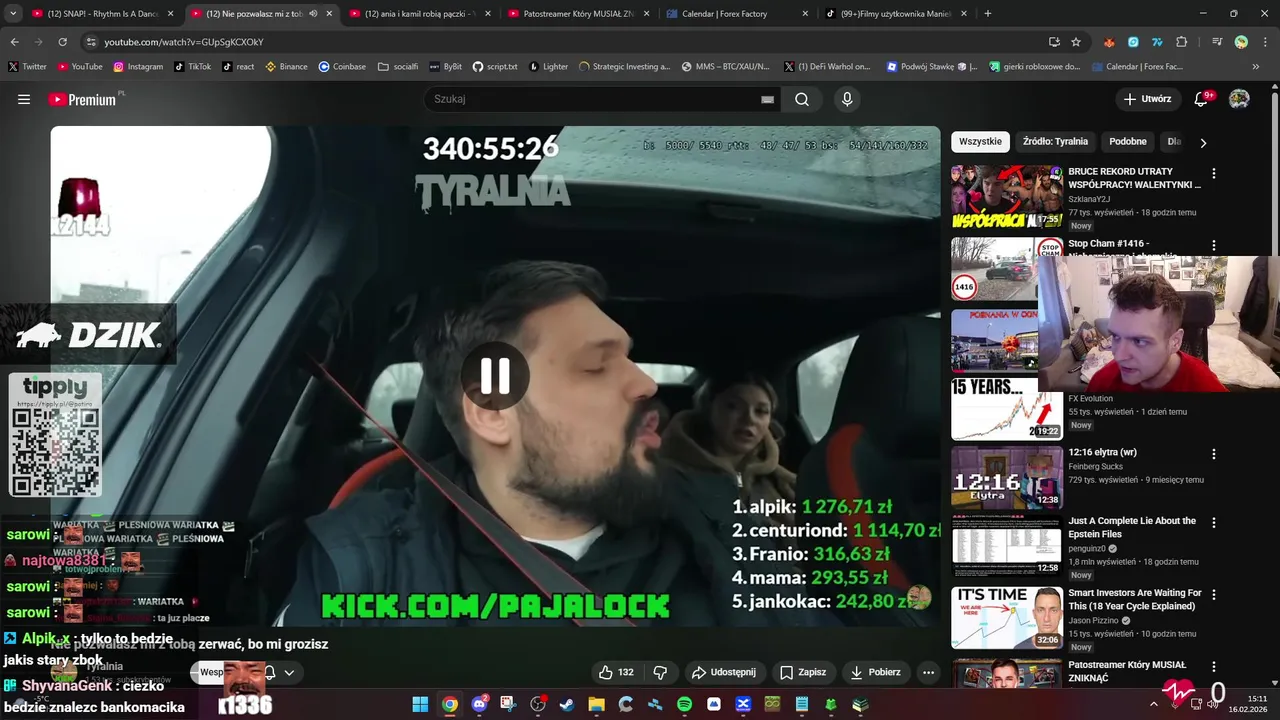Open options for Epstein Files video

pyautogui.click(x=1213, y=523)
